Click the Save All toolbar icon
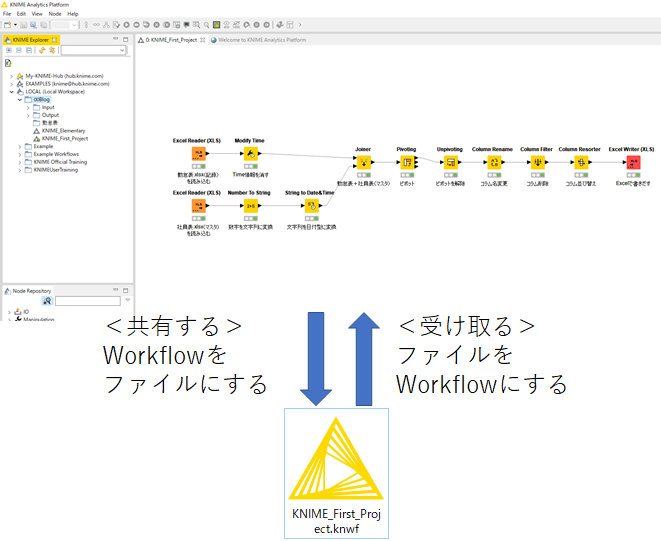Image resolution: width=661 pixels, height=541 pixels. [43, 25]
